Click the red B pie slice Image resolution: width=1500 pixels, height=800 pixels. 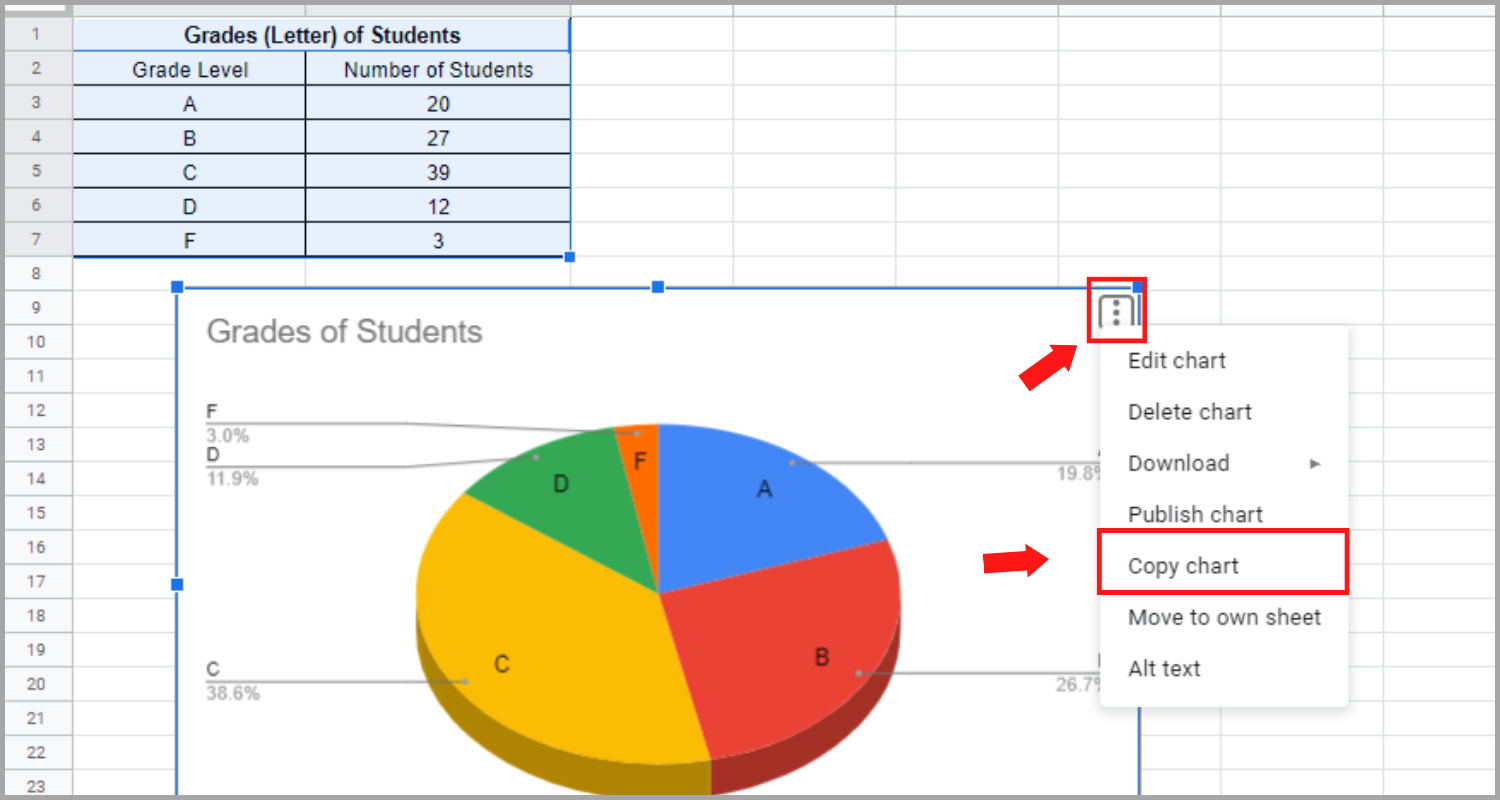[x=820, y=657]
